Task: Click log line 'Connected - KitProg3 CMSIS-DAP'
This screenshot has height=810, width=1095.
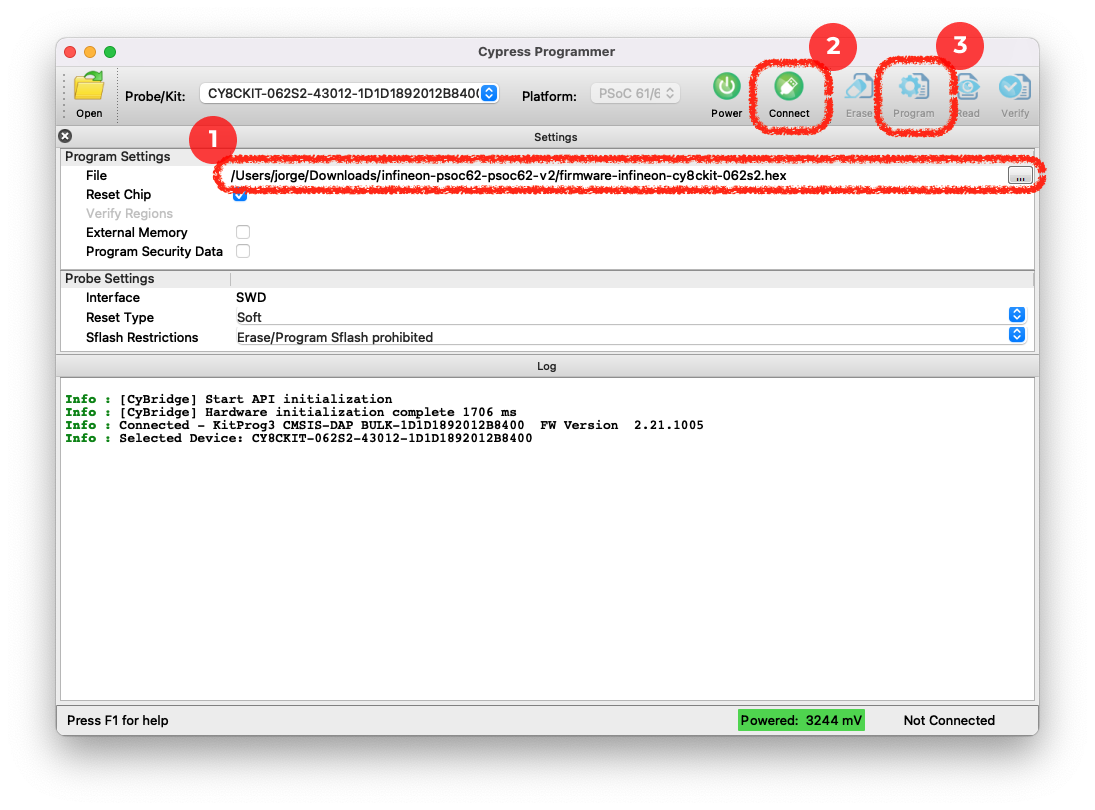Action: pos(385,425)
